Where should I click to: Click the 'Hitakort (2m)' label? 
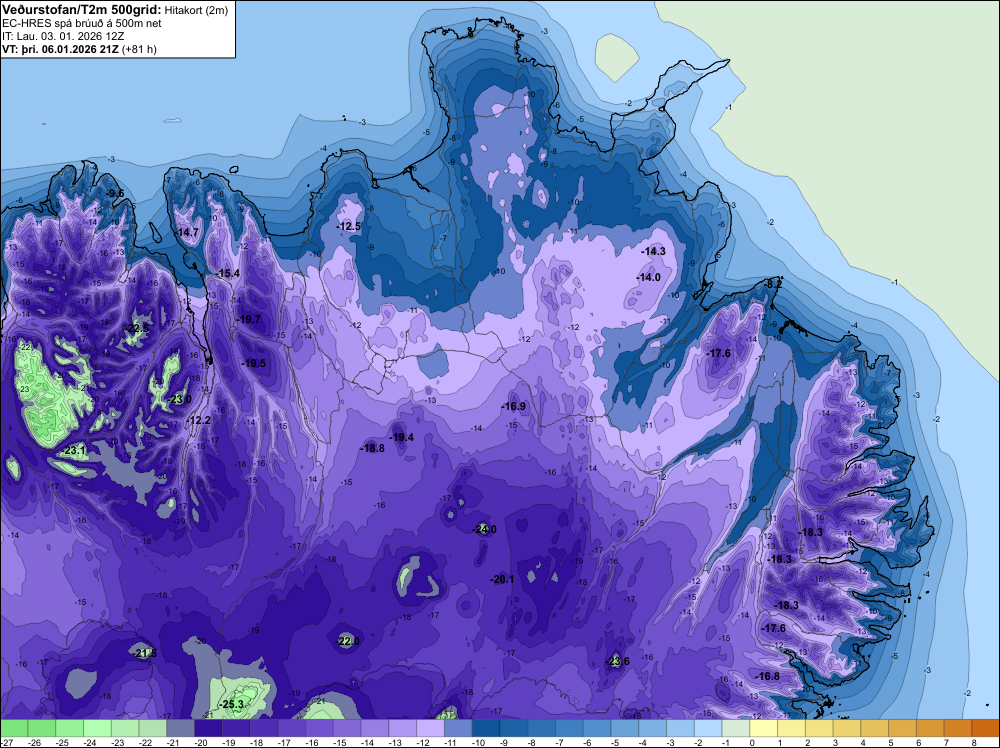point(196,10)
